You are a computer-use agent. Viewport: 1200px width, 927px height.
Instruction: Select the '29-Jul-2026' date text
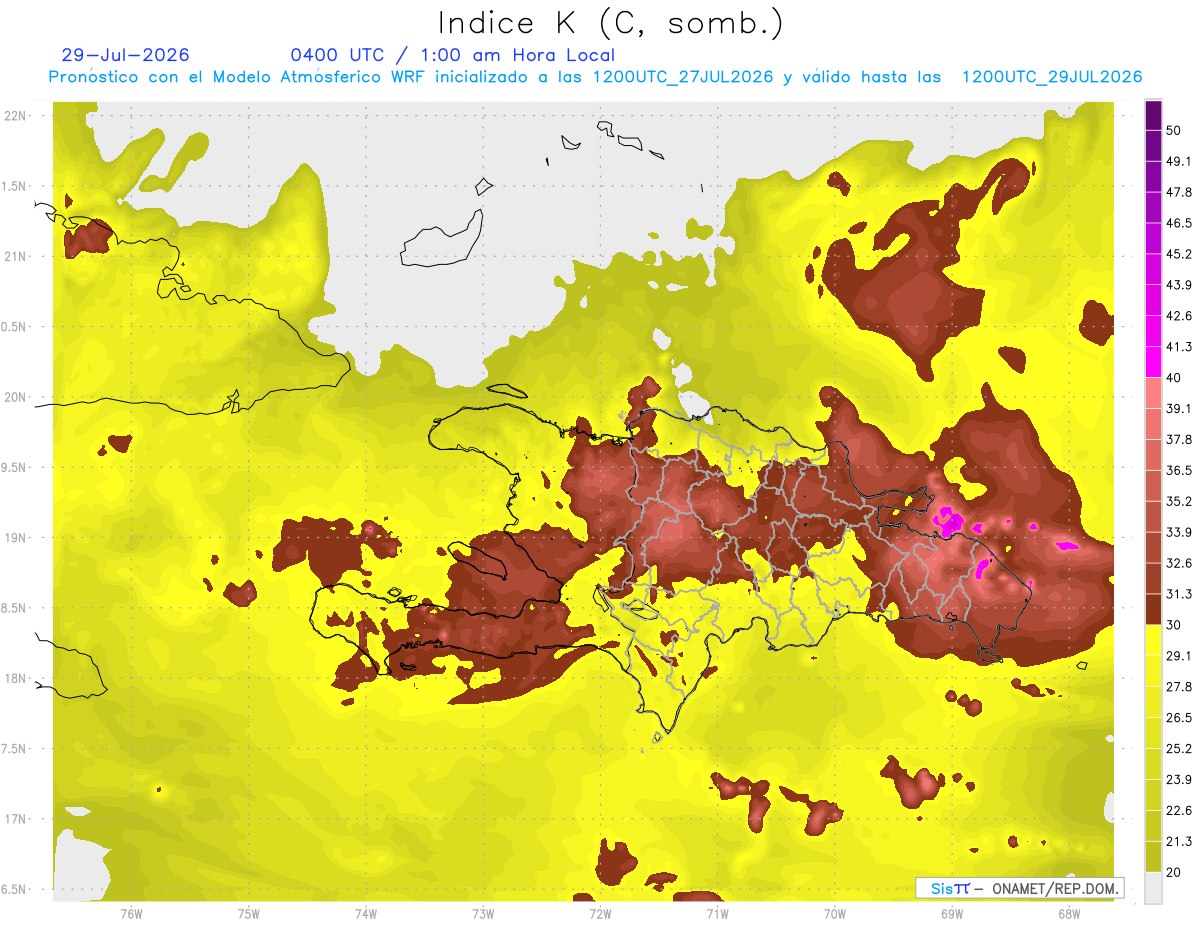pyautogui.click(x=126, y=55)
